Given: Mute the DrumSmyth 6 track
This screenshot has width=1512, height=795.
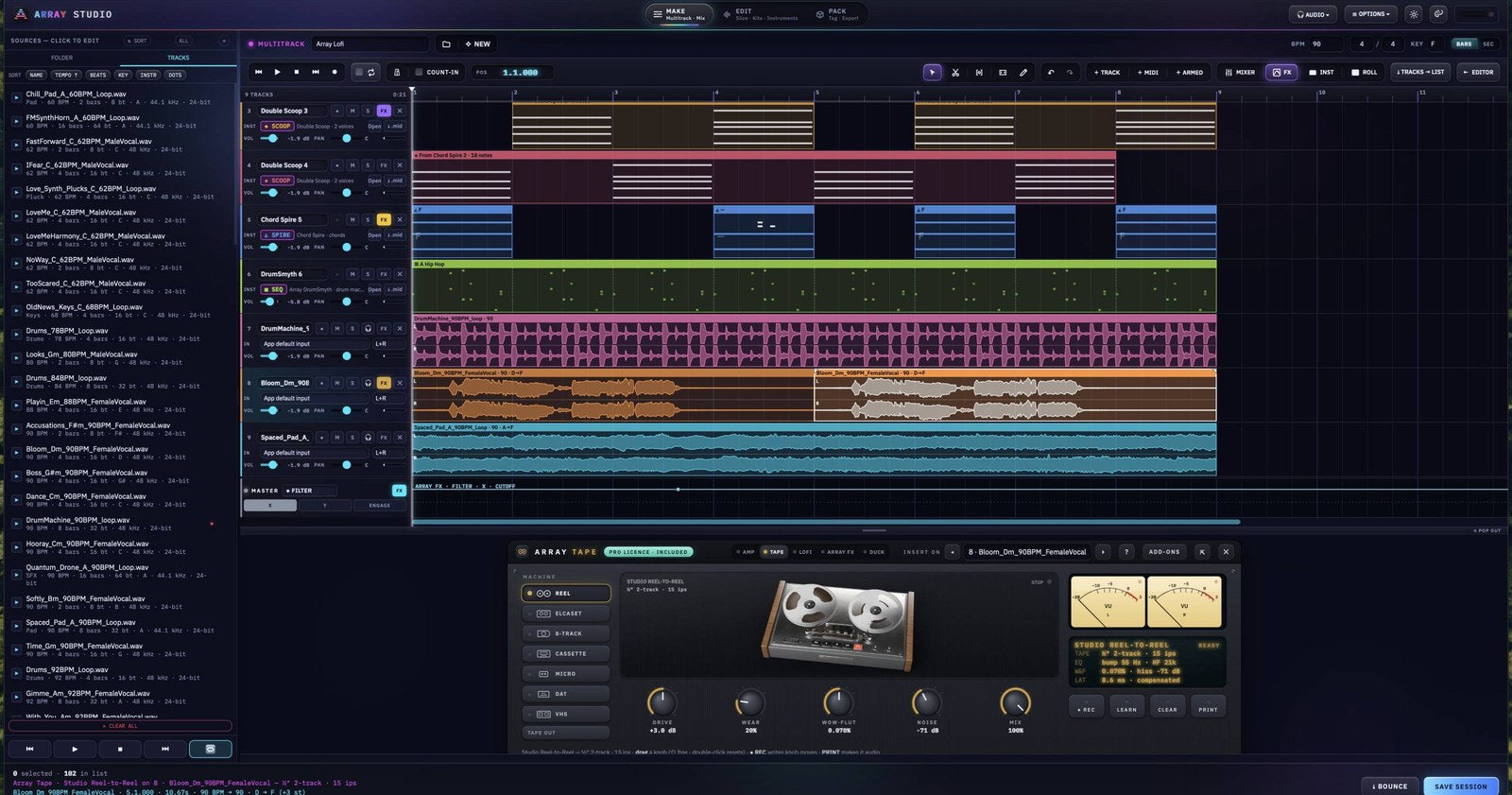Looking at the screenshot, I should point(352,274).
